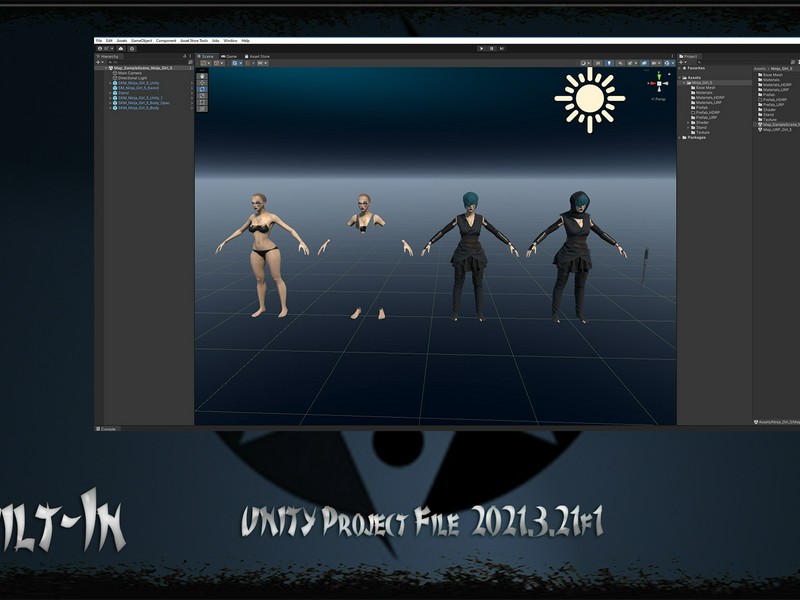Open the Project panel plus create dropdown
800x600 pixels.
click(682, 62)
